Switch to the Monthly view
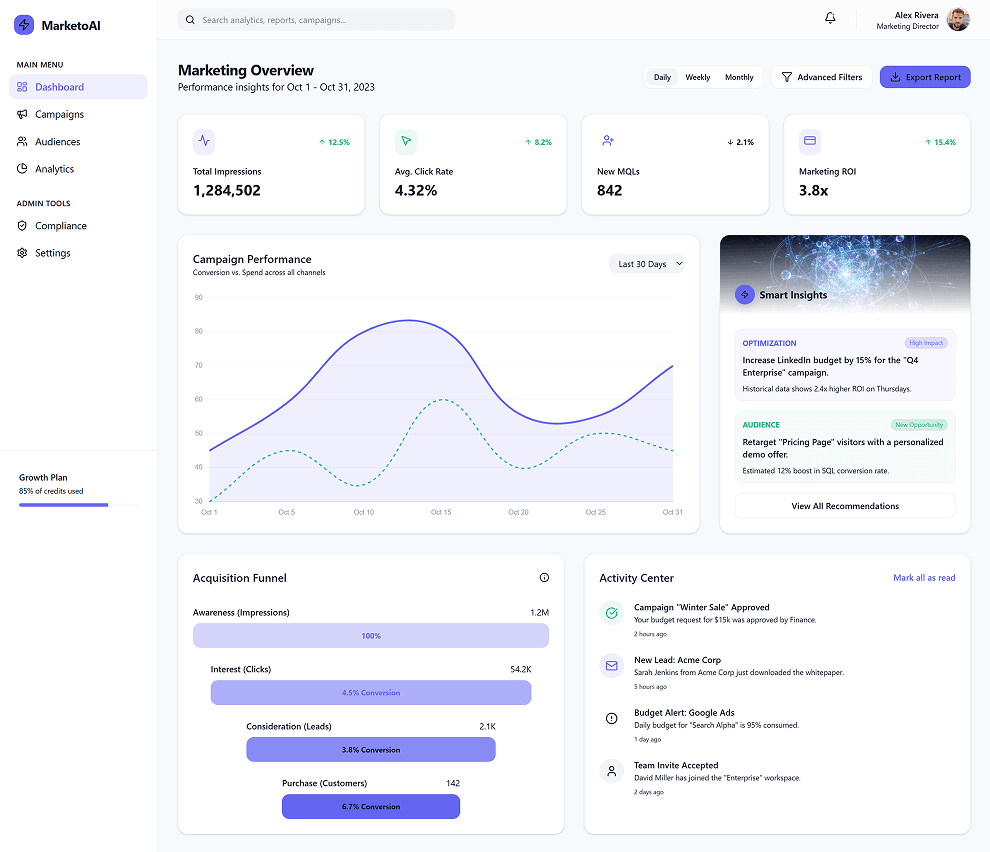The width and height of the screenshot is (990, 852). (739, 77)
